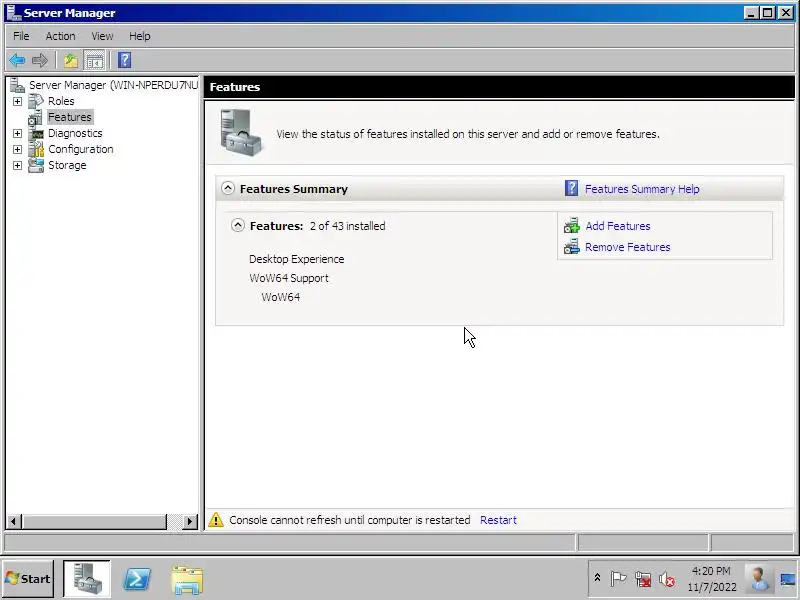Click the Up one level folder icon
Screen dimensions: 800x600
[71, 60]
